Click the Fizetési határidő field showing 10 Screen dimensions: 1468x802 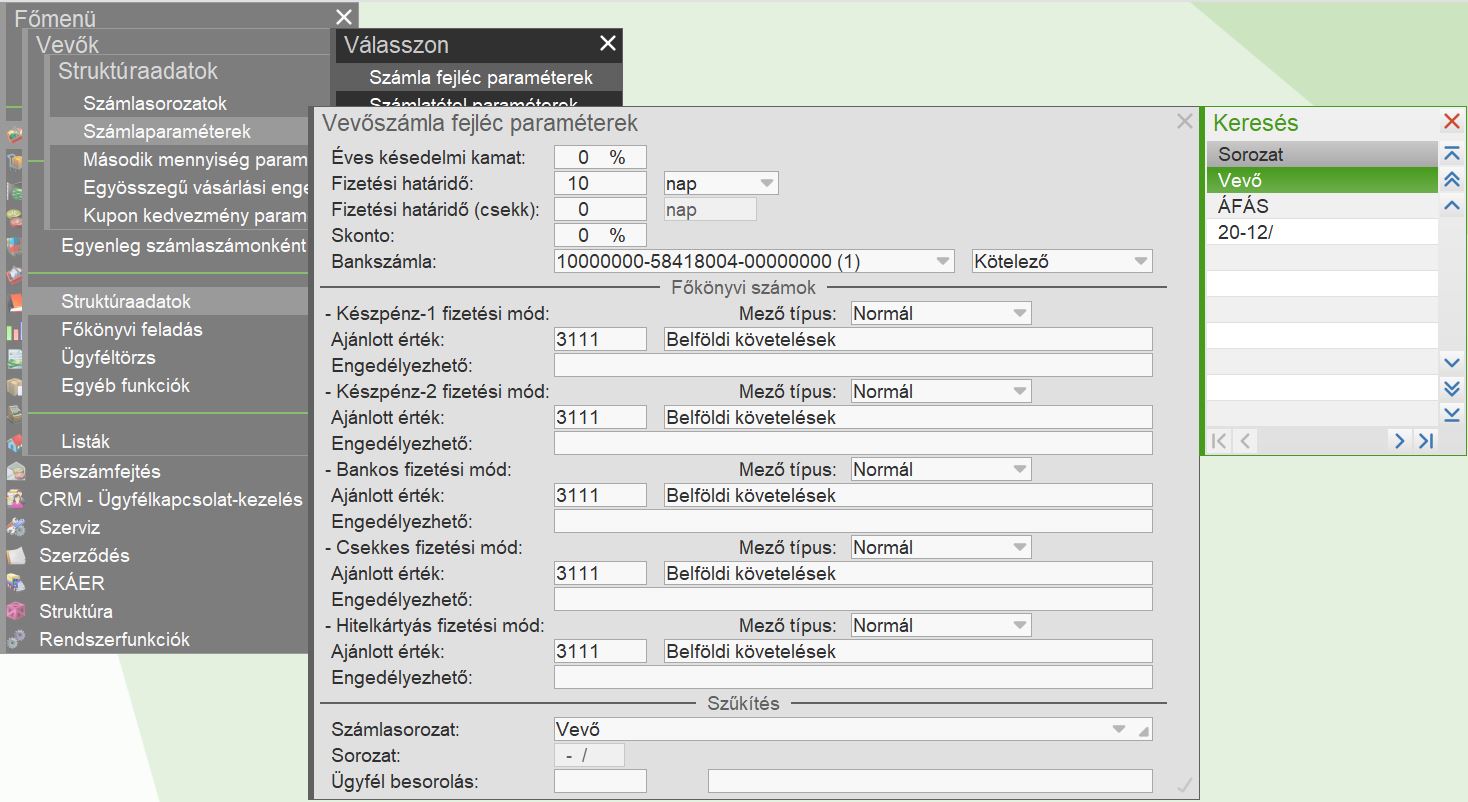[x=600, y=184]
